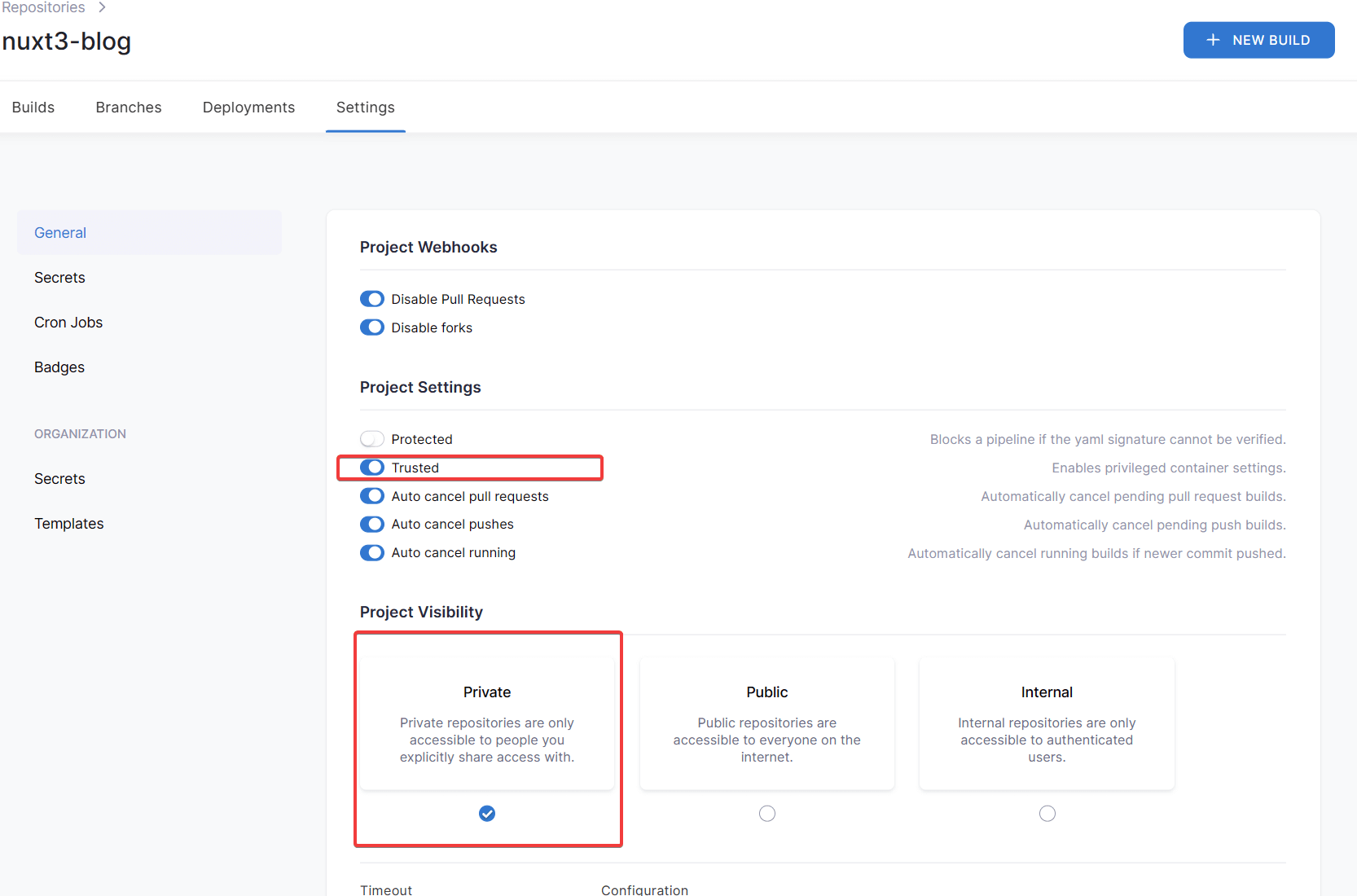Open organization Templates in sidebar
The height and width of the screenshot is (896, 1357).
[x=69, y=524]
